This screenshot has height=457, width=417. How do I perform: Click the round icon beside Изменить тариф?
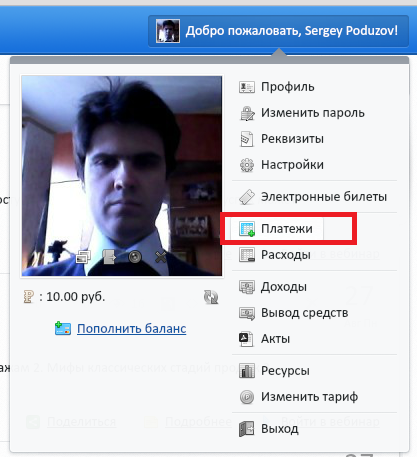click(247, 397)
